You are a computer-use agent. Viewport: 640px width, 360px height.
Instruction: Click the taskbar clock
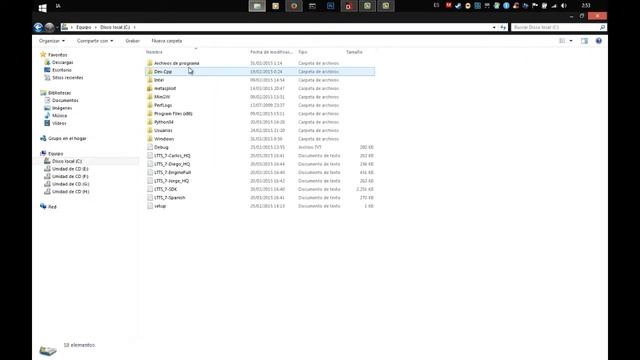coord(586,6)
